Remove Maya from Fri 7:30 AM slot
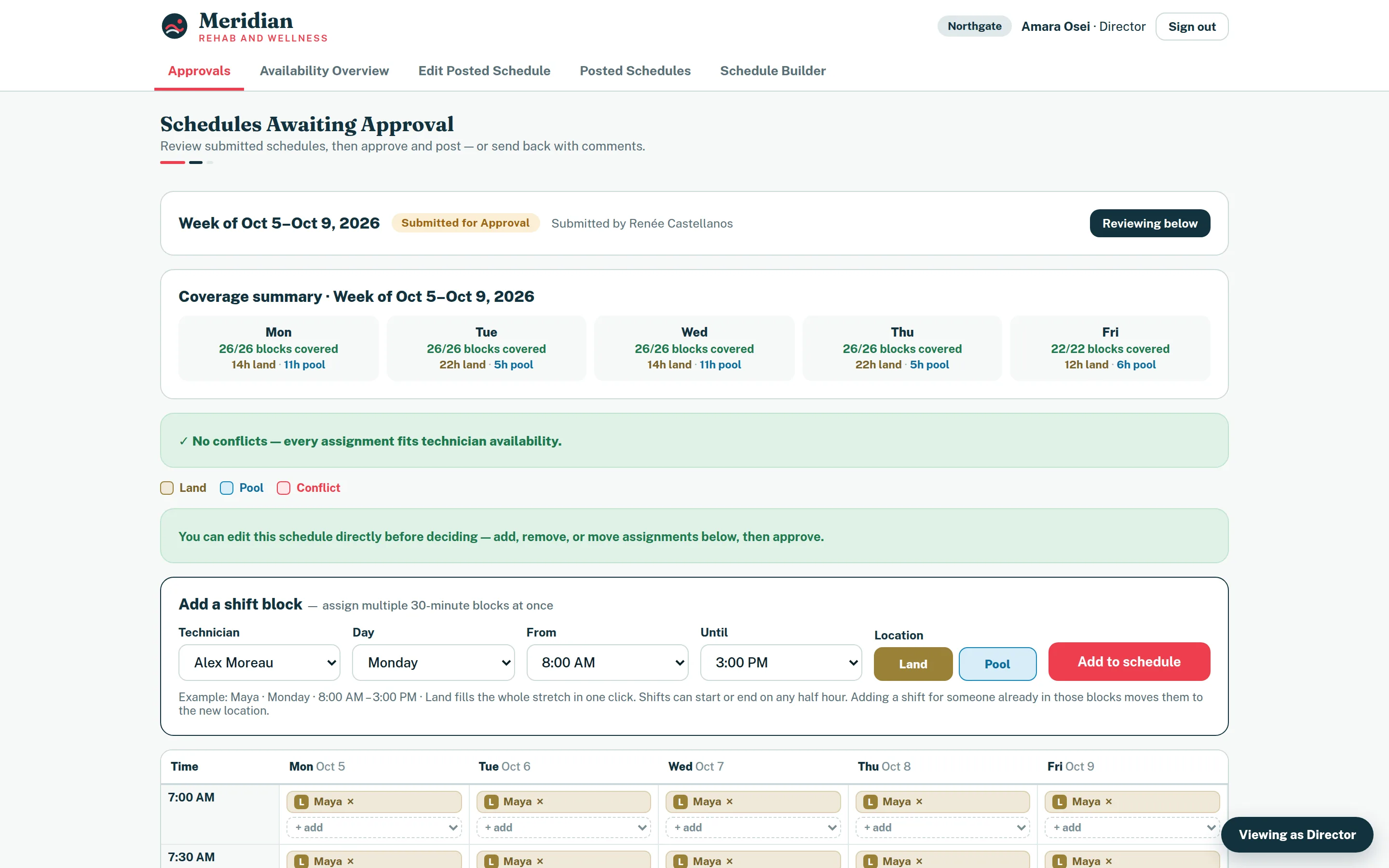This screenshot has width=1389, height=868. [x=1108, y=861]
